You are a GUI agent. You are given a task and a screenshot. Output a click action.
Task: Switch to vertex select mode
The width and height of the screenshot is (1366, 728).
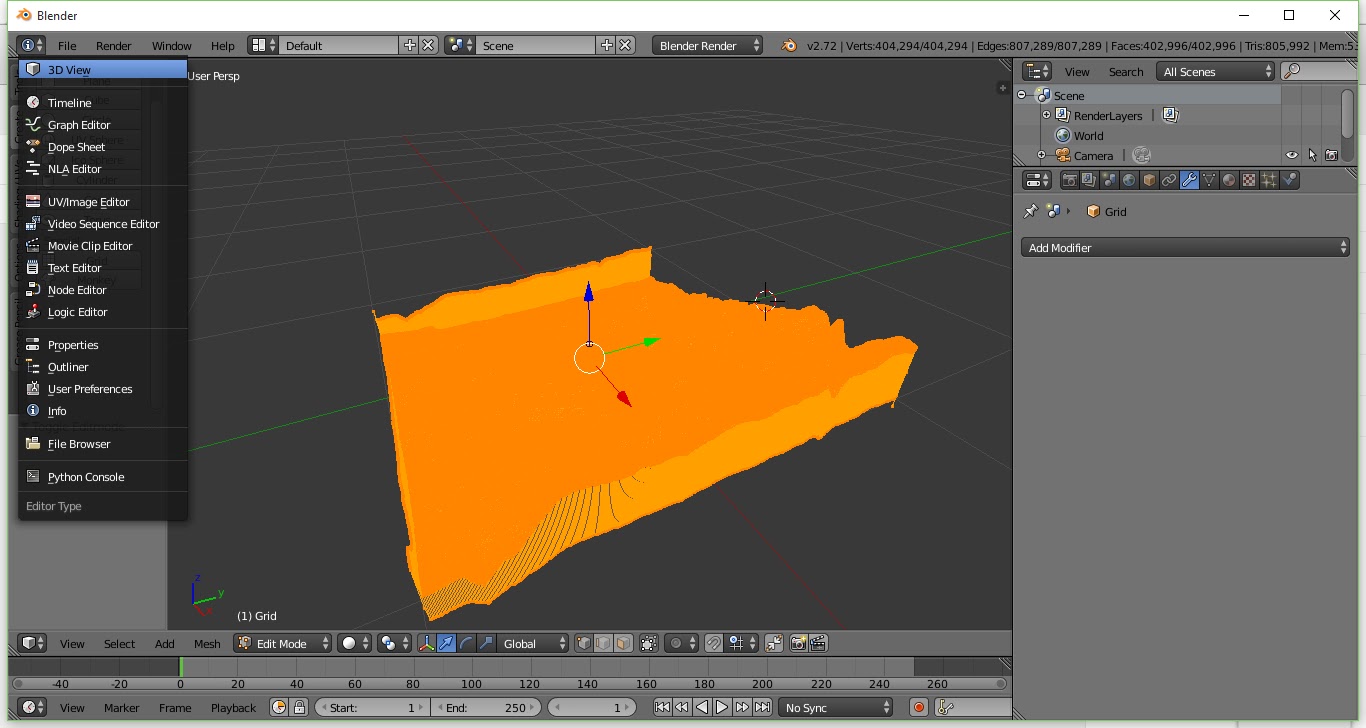[x=585, y=643]
